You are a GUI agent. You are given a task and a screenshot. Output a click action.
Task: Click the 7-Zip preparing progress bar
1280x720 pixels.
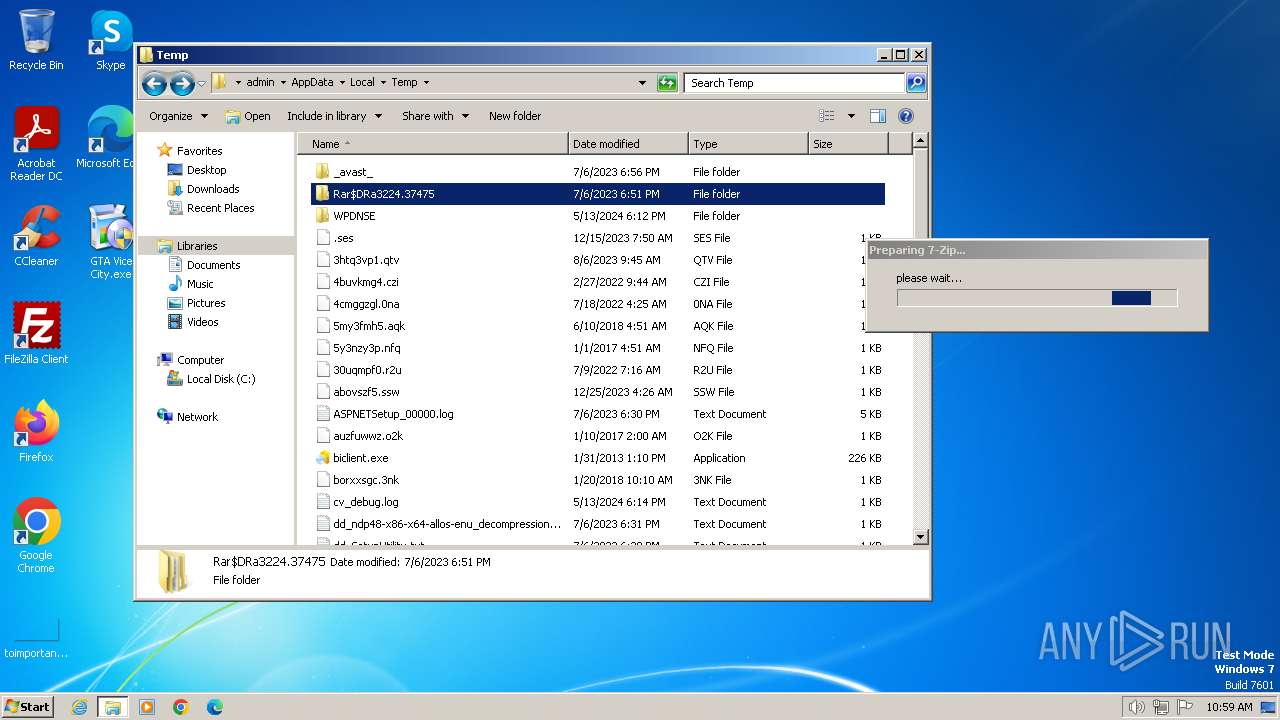click(1037, 298)
